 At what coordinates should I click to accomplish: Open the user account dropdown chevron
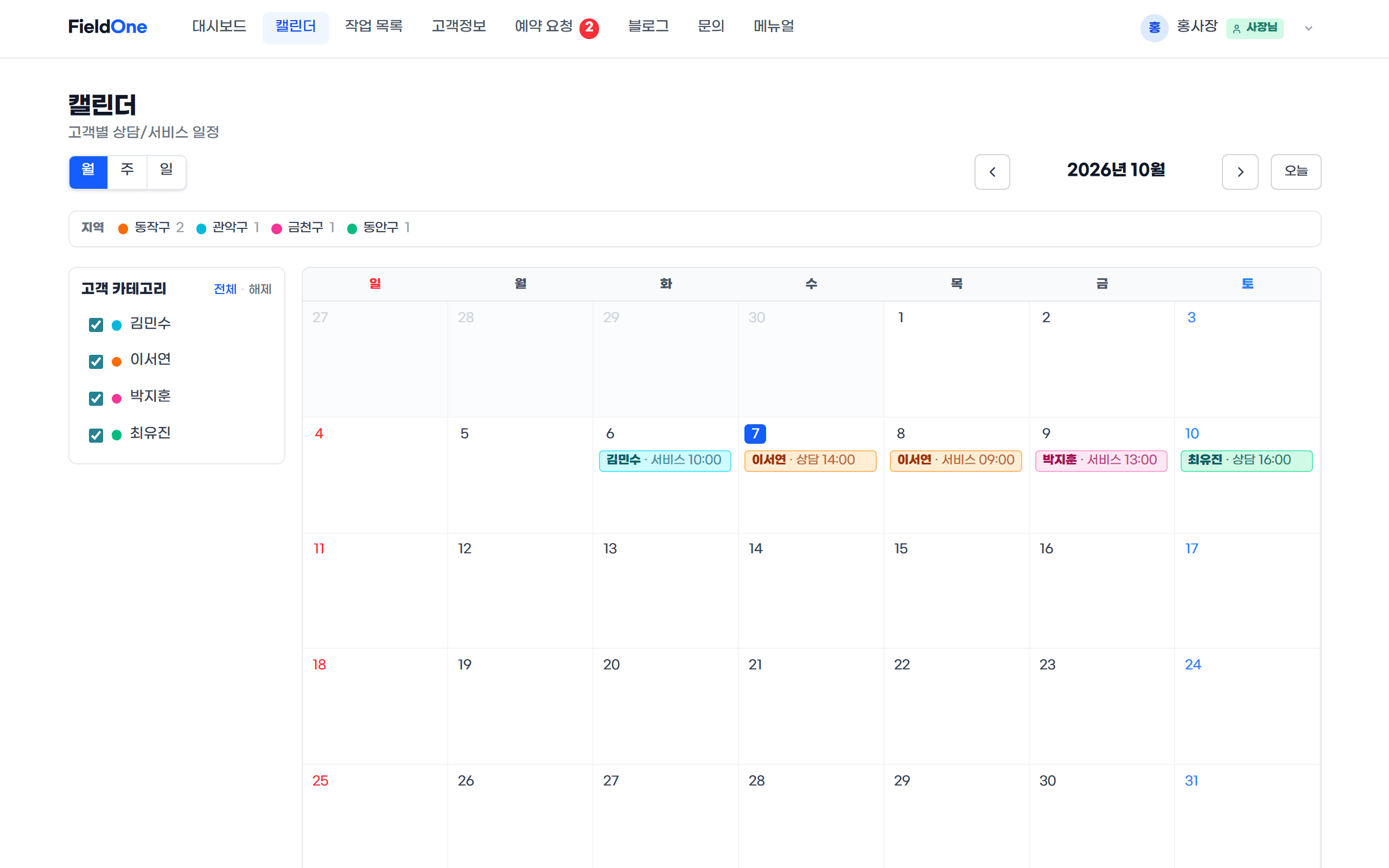1308,28
